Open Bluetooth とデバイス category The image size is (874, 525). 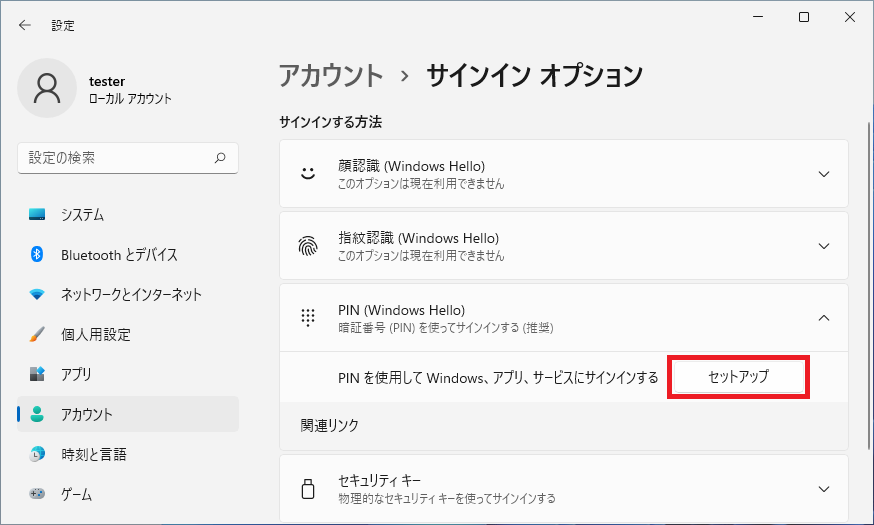pos(128,255)
